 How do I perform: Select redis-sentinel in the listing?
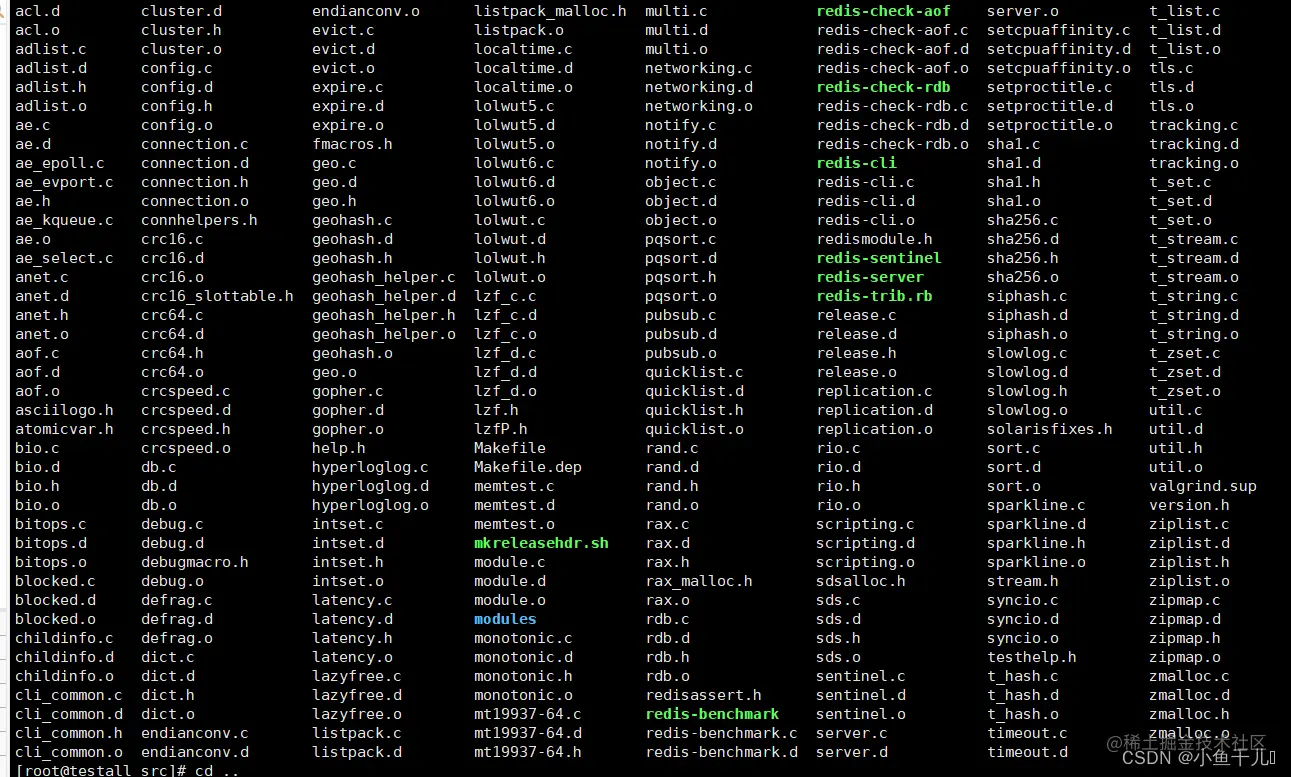[x=879, y=258]
